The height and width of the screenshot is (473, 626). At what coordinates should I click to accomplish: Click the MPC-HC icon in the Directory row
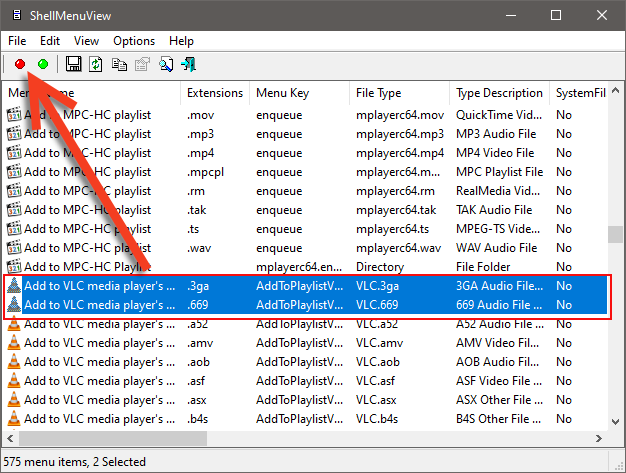pos(14,267)
